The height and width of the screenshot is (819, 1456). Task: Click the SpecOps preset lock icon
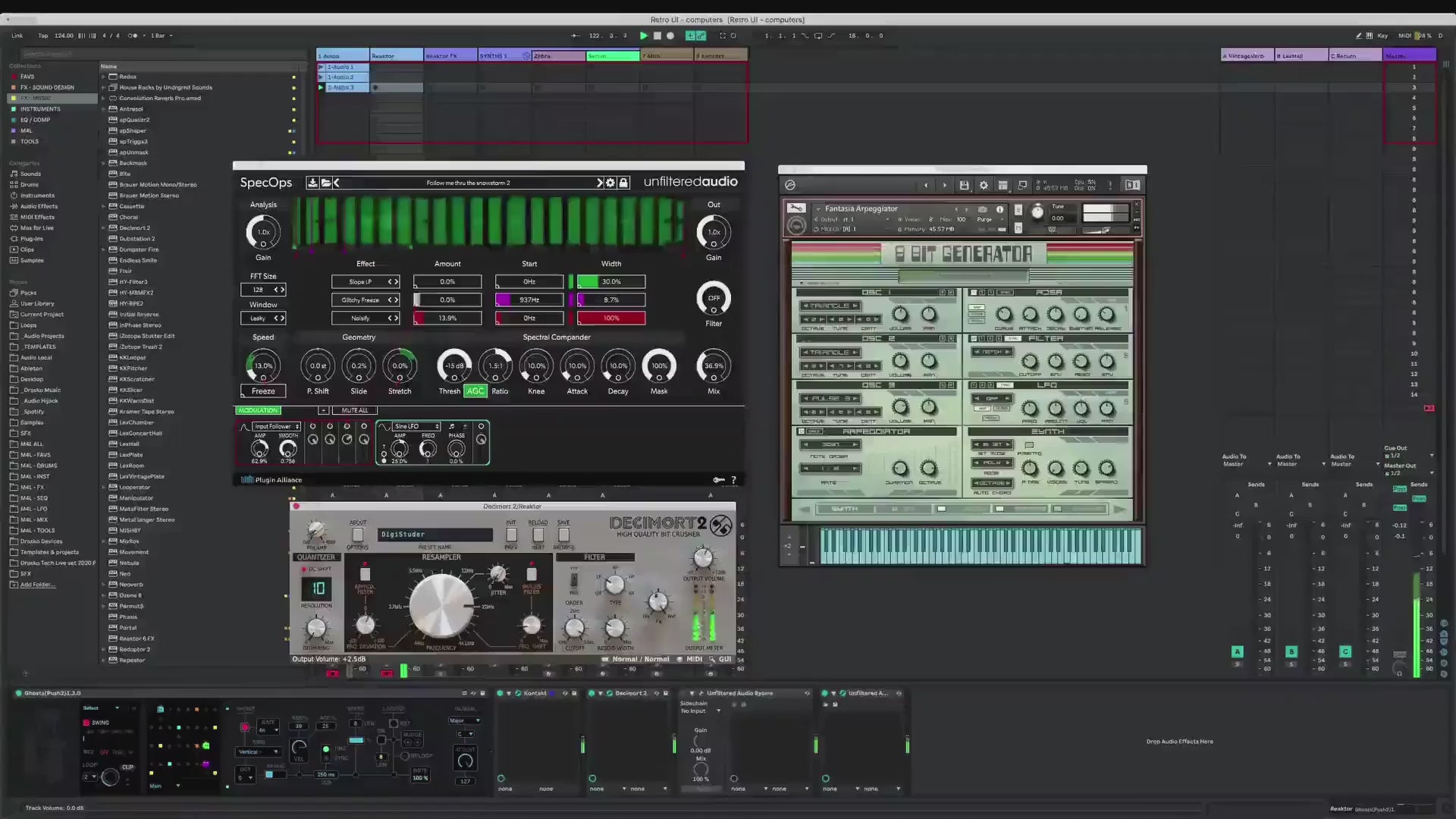click(624, 183)
